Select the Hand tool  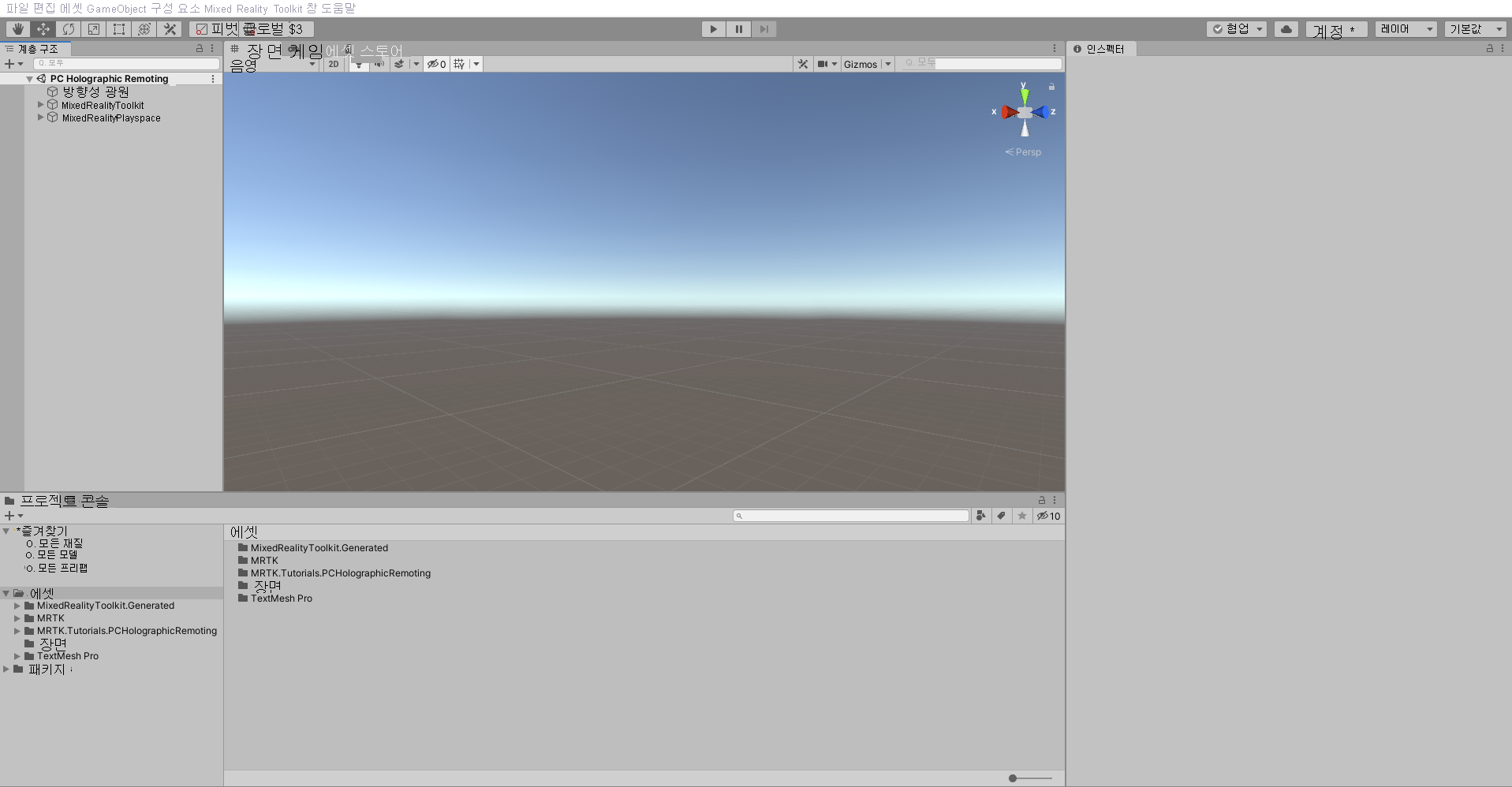17,29
